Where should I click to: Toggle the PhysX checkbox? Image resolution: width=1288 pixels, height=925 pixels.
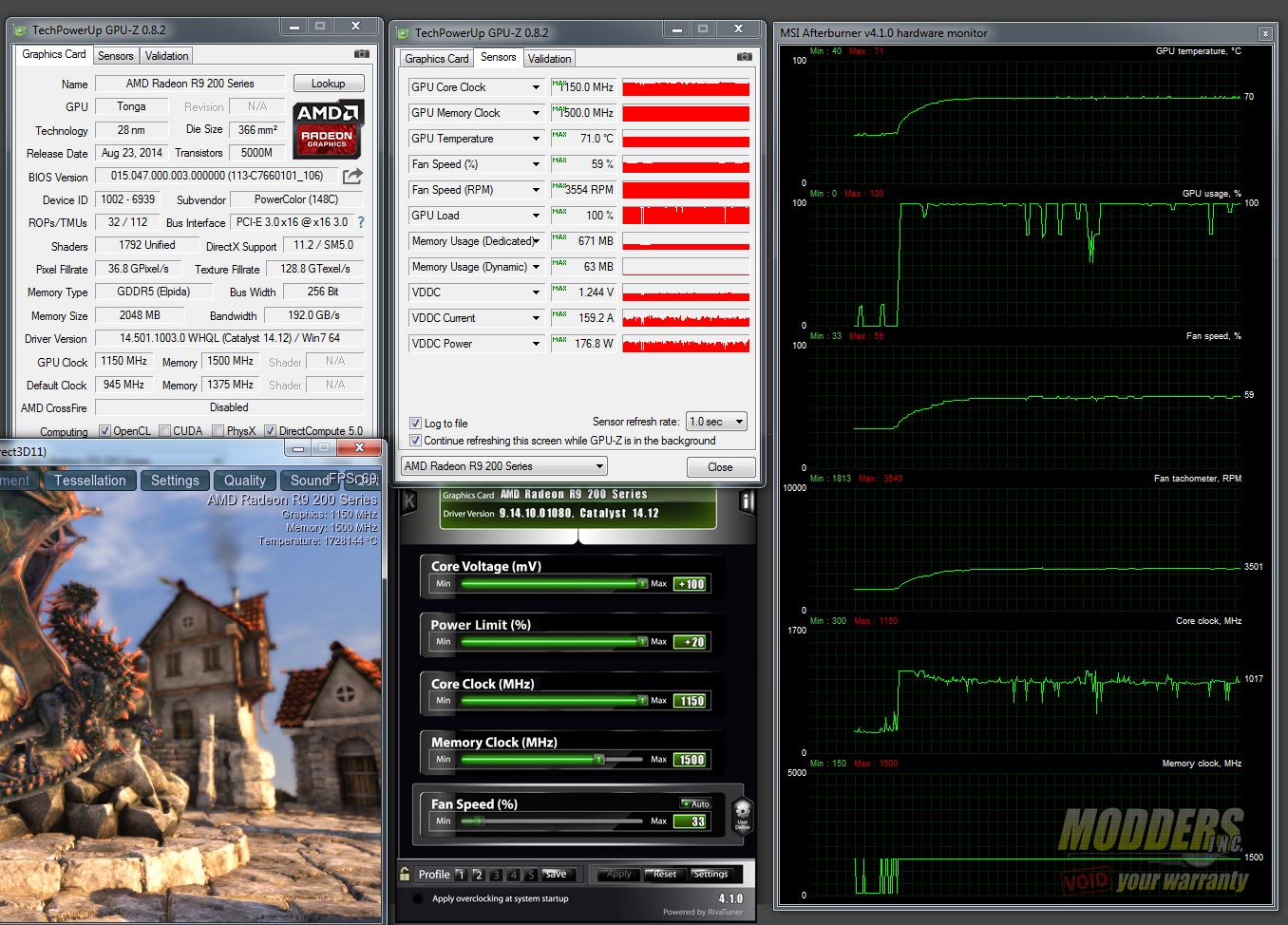click(218, 431)
